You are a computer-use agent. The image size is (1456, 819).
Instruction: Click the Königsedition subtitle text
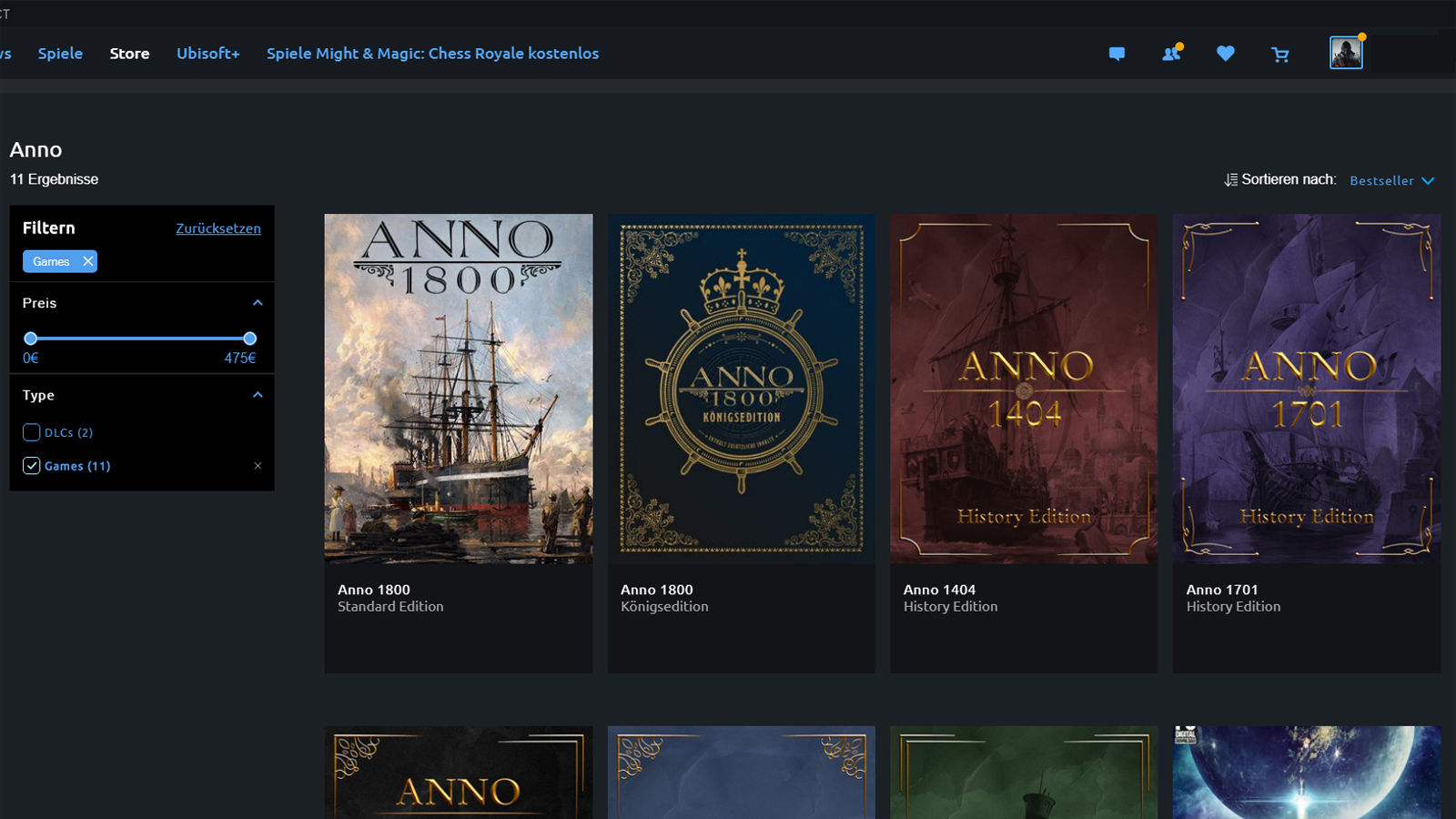pos(664,607)
